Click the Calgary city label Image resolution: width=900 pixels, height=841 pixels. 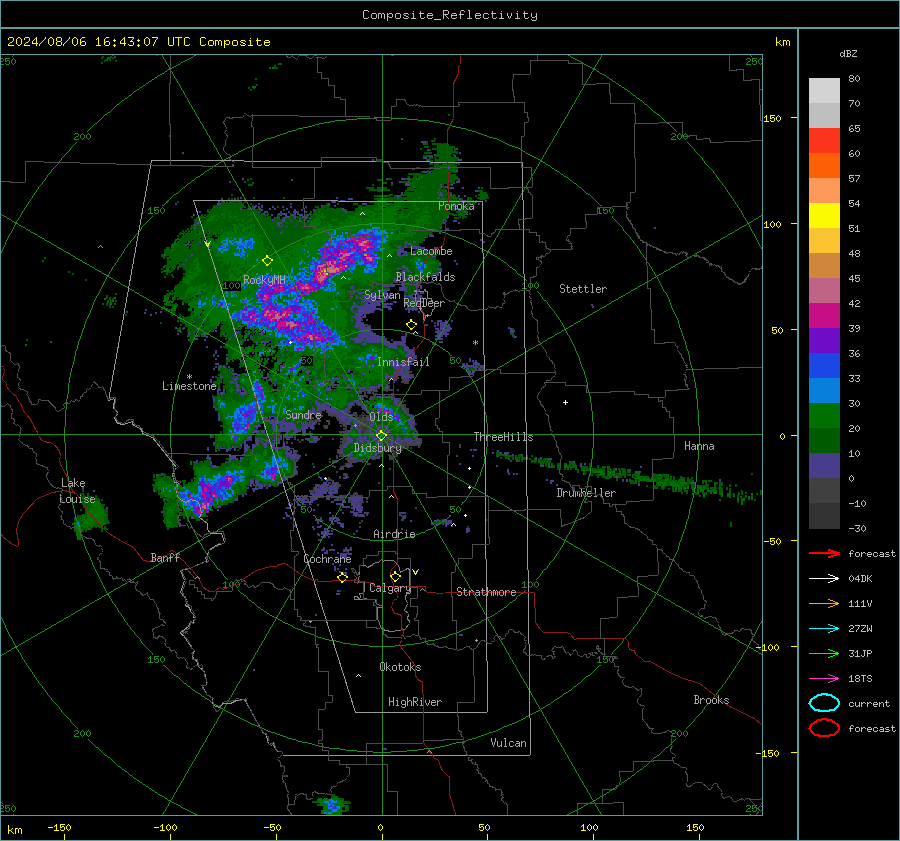[390, 588]
